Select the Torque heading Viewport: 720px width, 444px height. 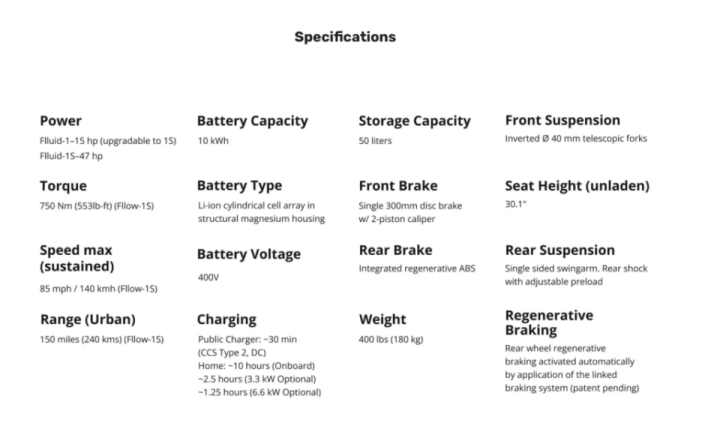tap(63, 186)
